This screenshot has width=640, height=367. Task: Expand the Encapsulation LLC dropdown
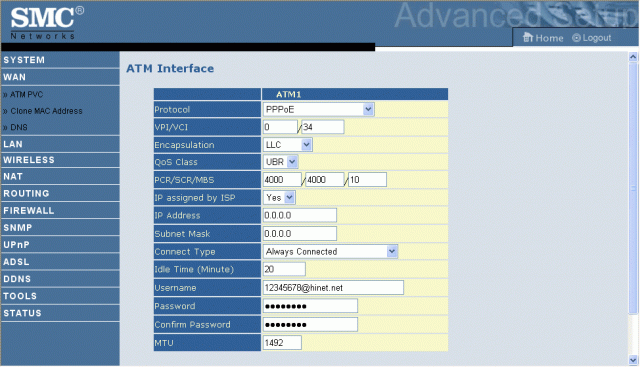click(x=288, y=145)
